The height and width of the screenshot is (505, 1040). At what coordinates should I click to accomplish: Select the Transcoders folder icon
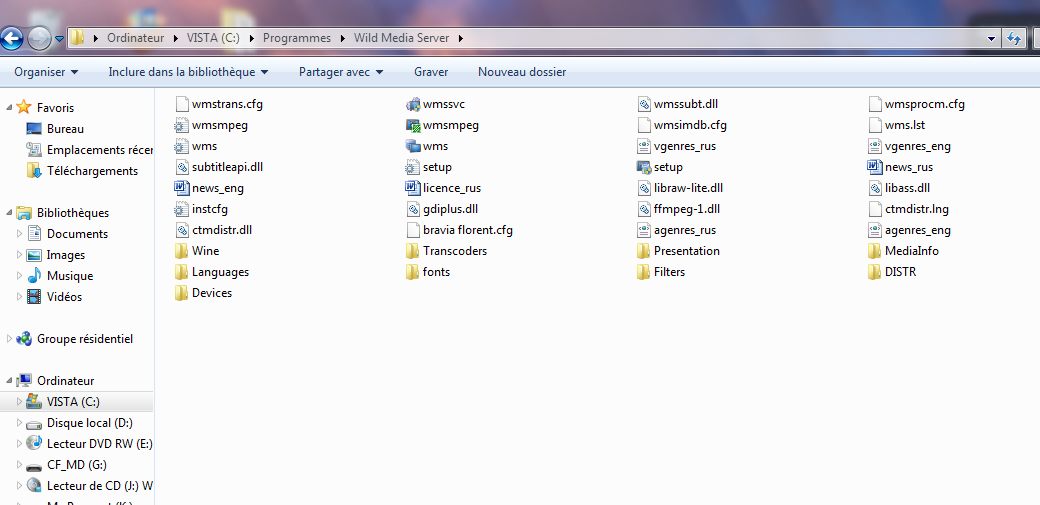[413, 251]
